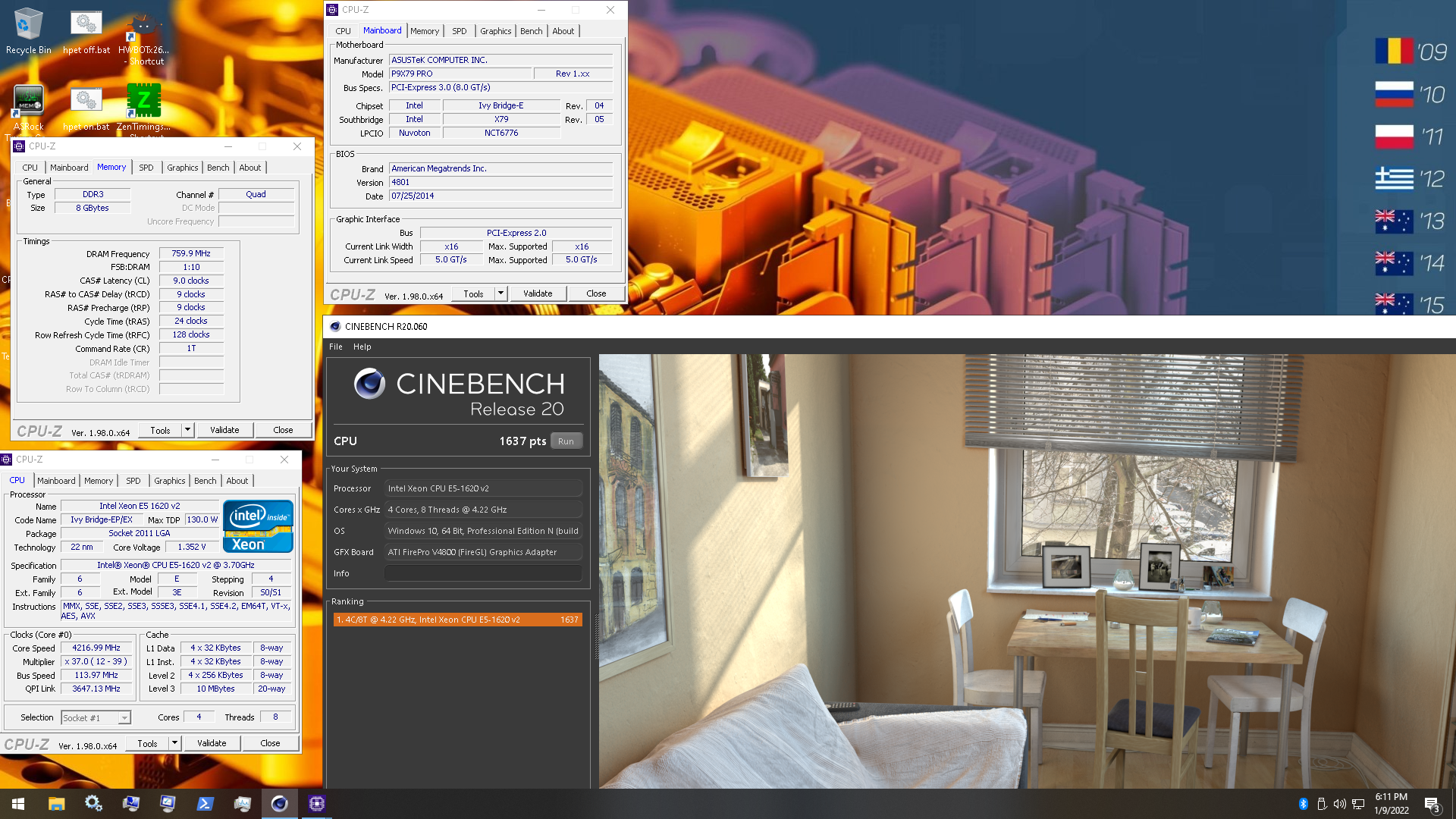Click Core Speed value 4216.99 MHz
1456x819 pixels.
pos(96,648)
